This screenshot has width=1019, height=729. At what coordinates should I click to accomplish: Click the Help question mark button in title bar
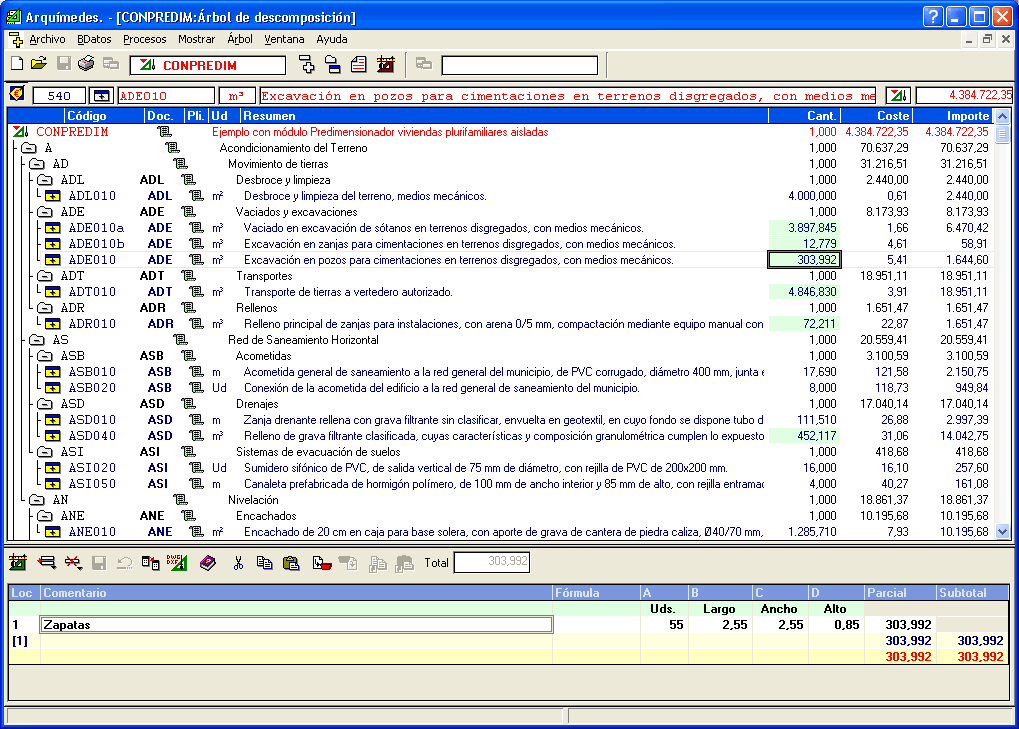(x=933, y=16)
